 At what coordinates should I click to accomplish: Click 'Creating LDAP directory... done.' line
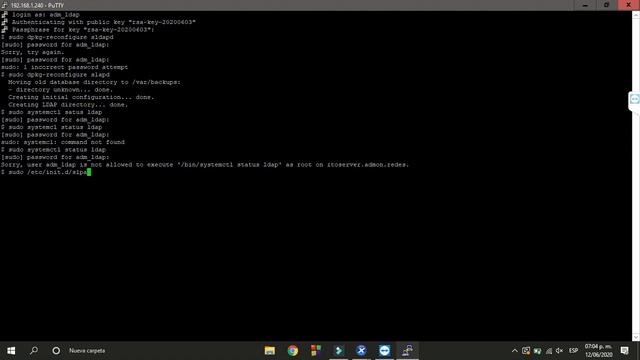point(68,104)
